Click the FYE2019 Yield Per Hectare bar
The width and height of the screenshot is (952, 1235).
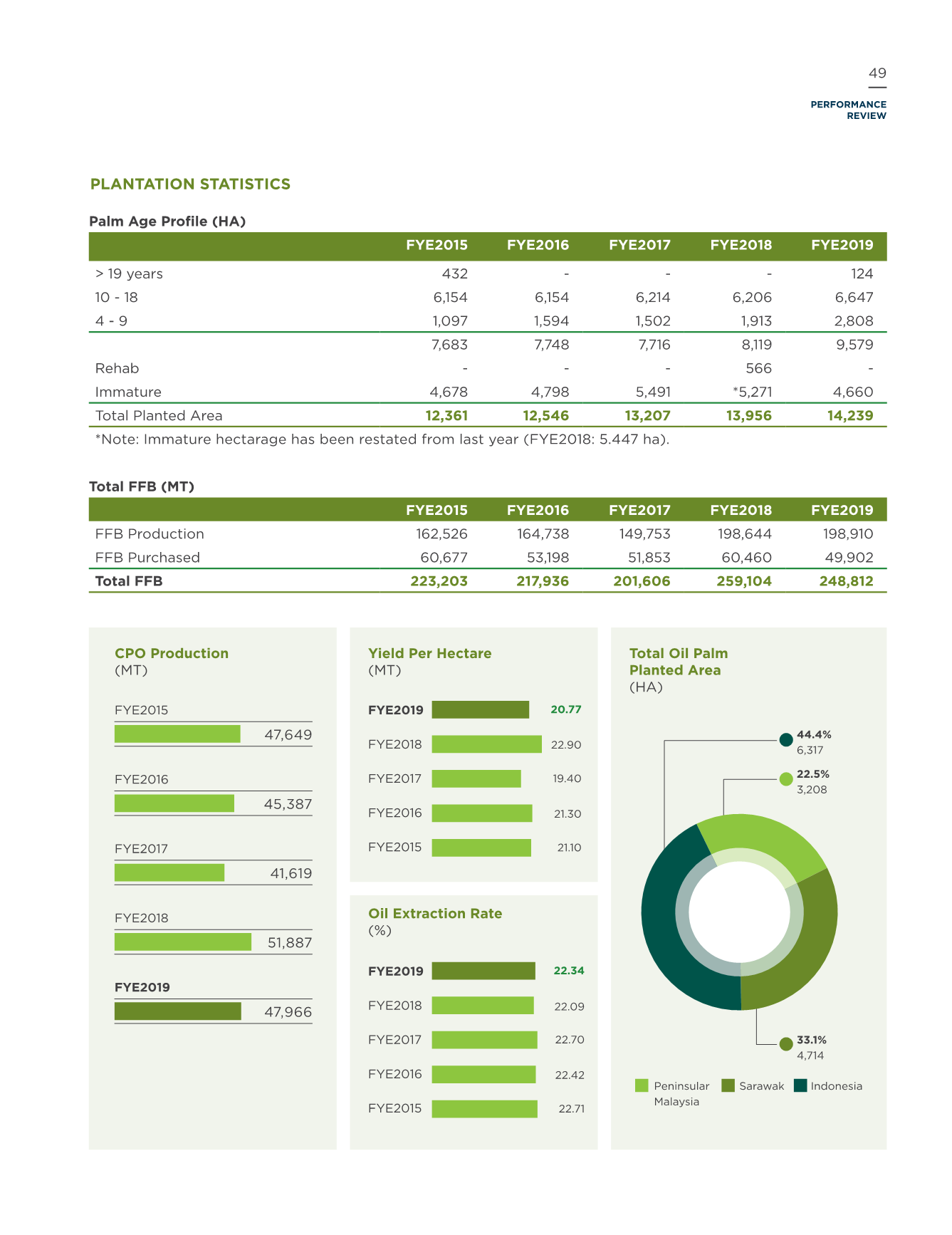tap(481, 710)
